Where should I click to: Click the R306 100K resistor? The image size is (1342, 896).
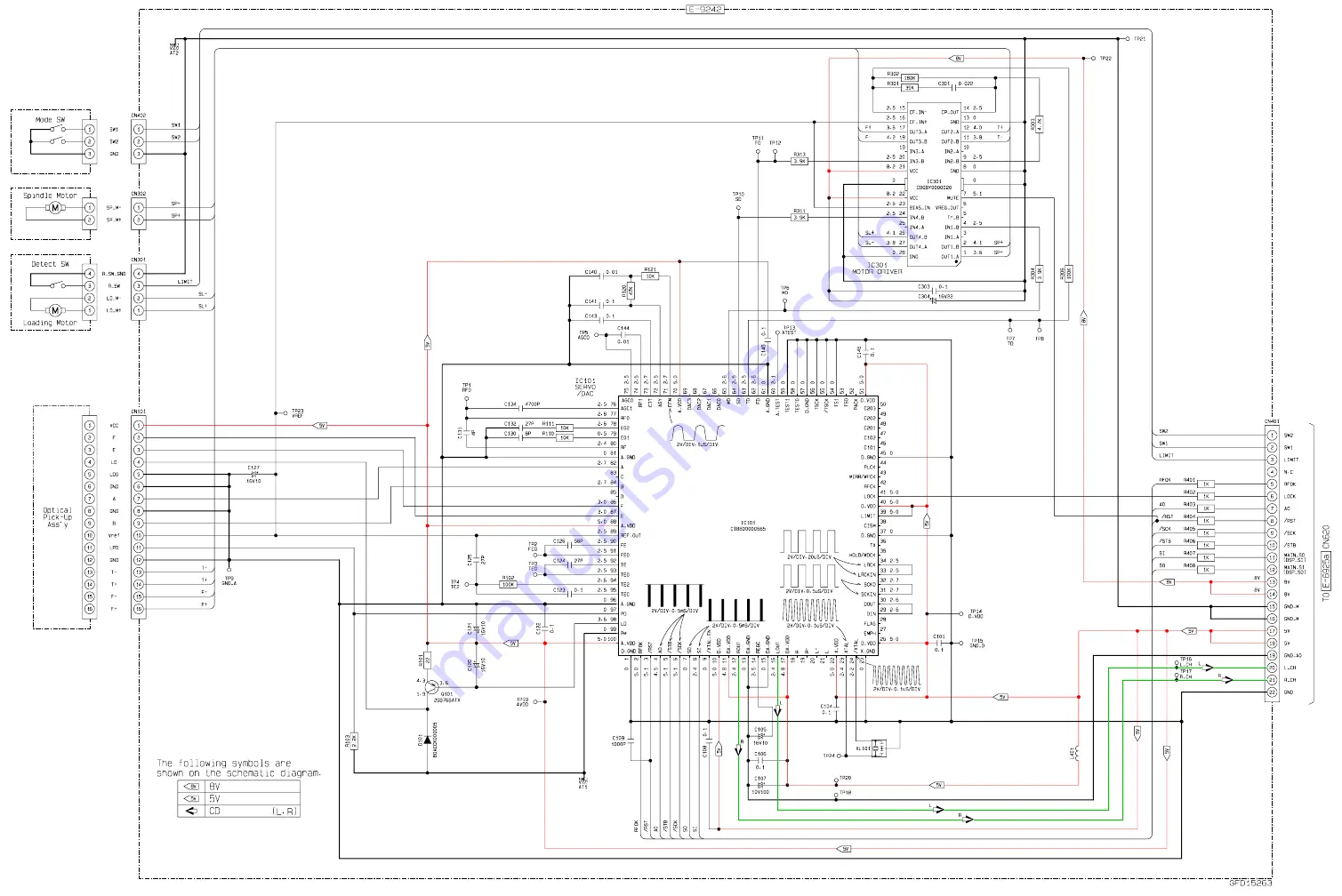(x=1068, y=274)
